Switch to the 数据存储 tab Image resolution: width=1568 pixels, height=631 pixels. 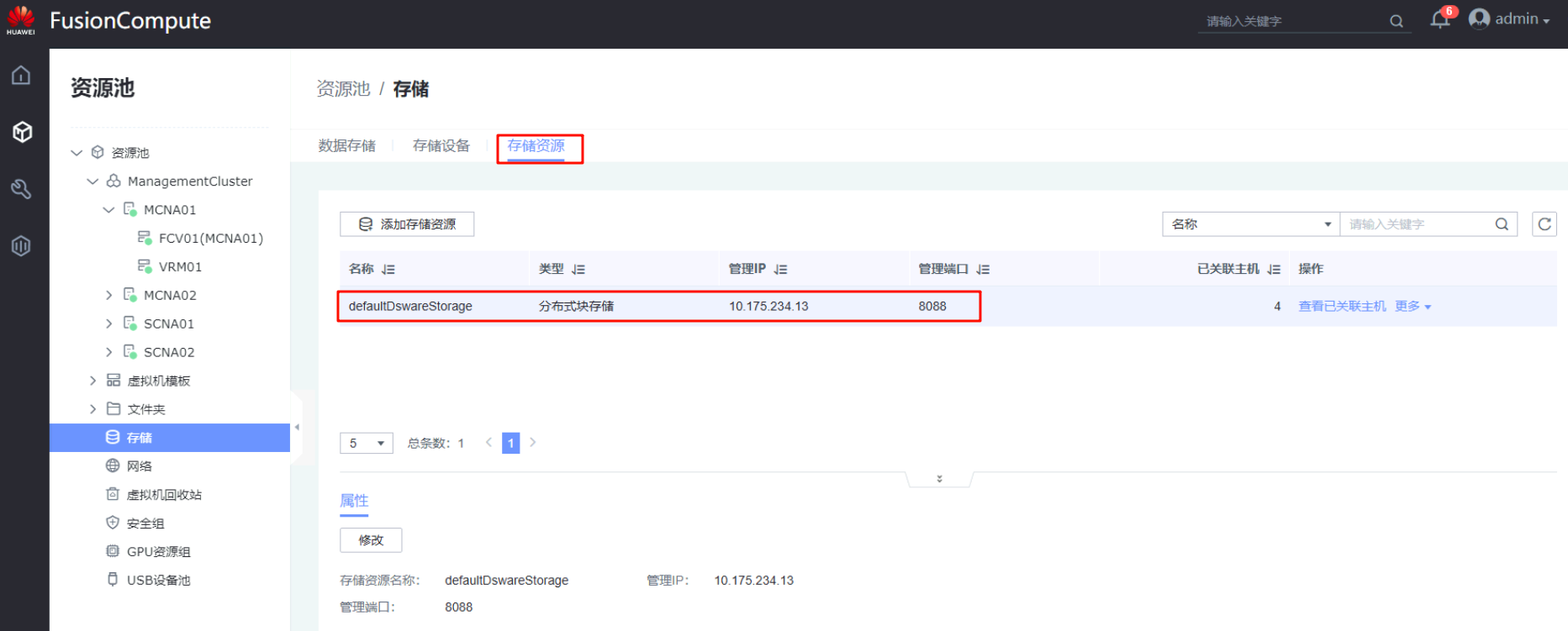[x=346, y=146]
